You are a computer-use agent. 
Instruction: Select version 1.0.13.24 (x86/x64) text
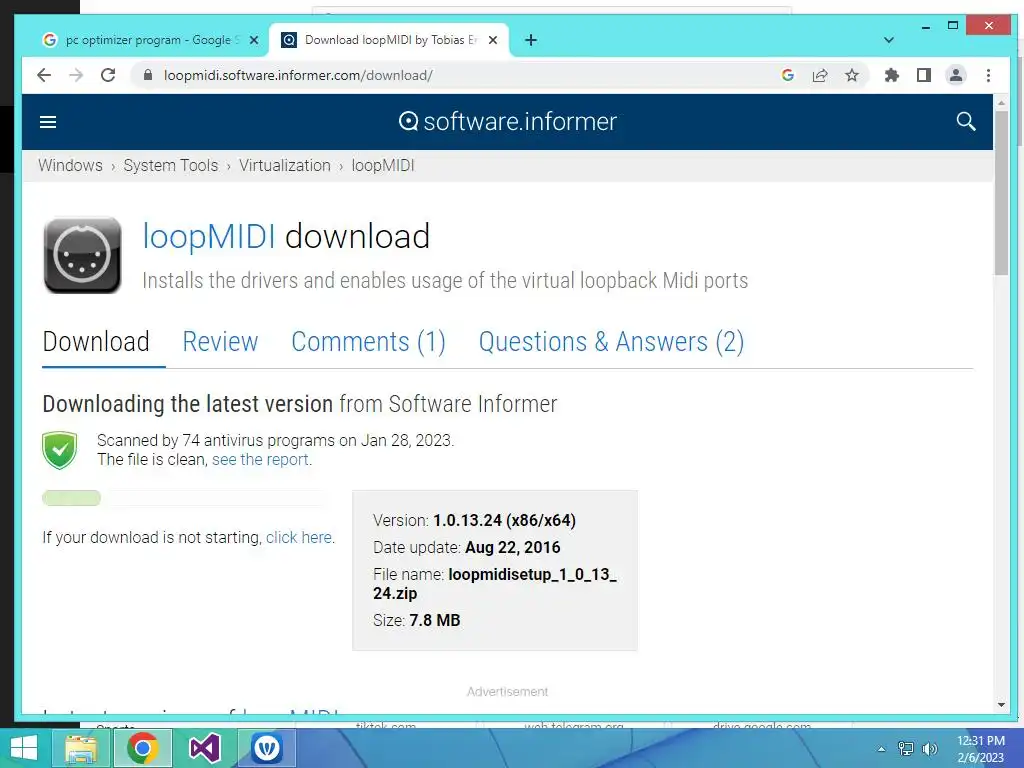pos(504,520)
